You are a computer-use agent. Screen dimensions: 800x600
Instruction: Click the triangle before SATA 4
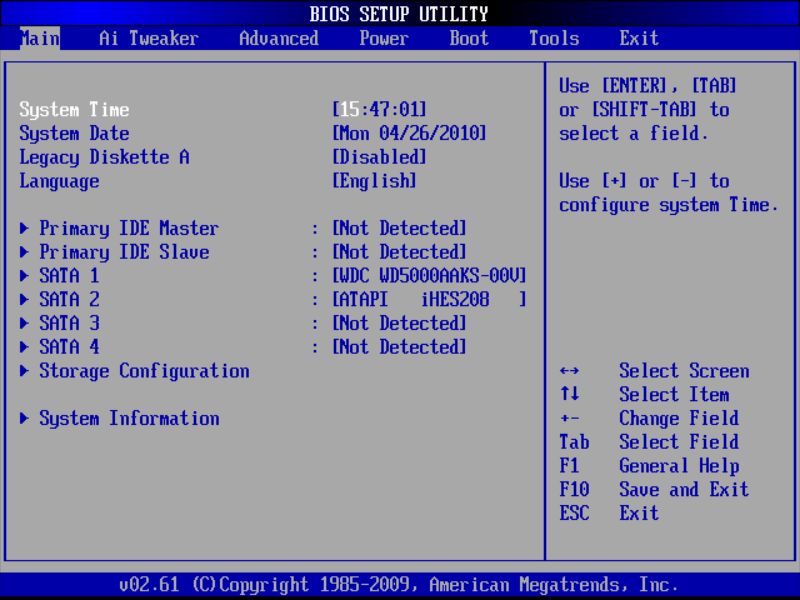(24, 347)
